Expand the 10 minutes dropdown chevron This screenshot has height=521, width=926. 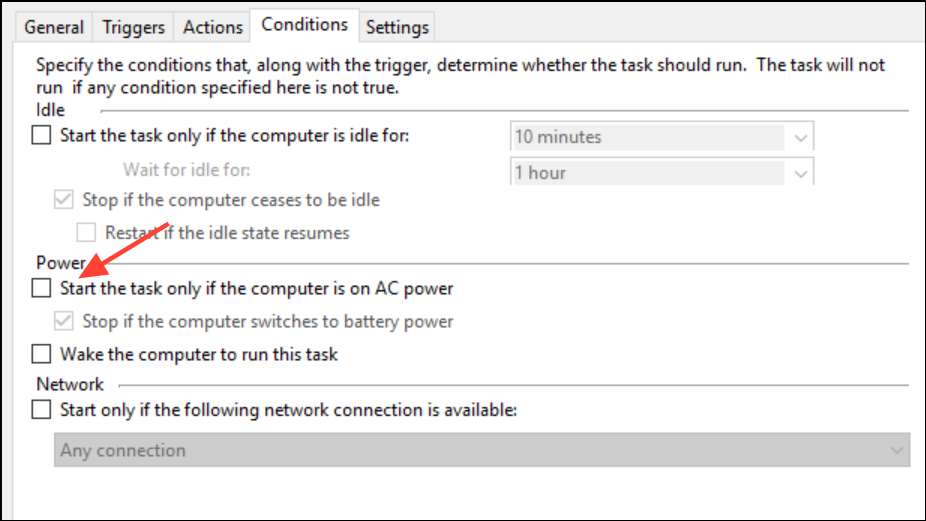(x=800, y=137)
